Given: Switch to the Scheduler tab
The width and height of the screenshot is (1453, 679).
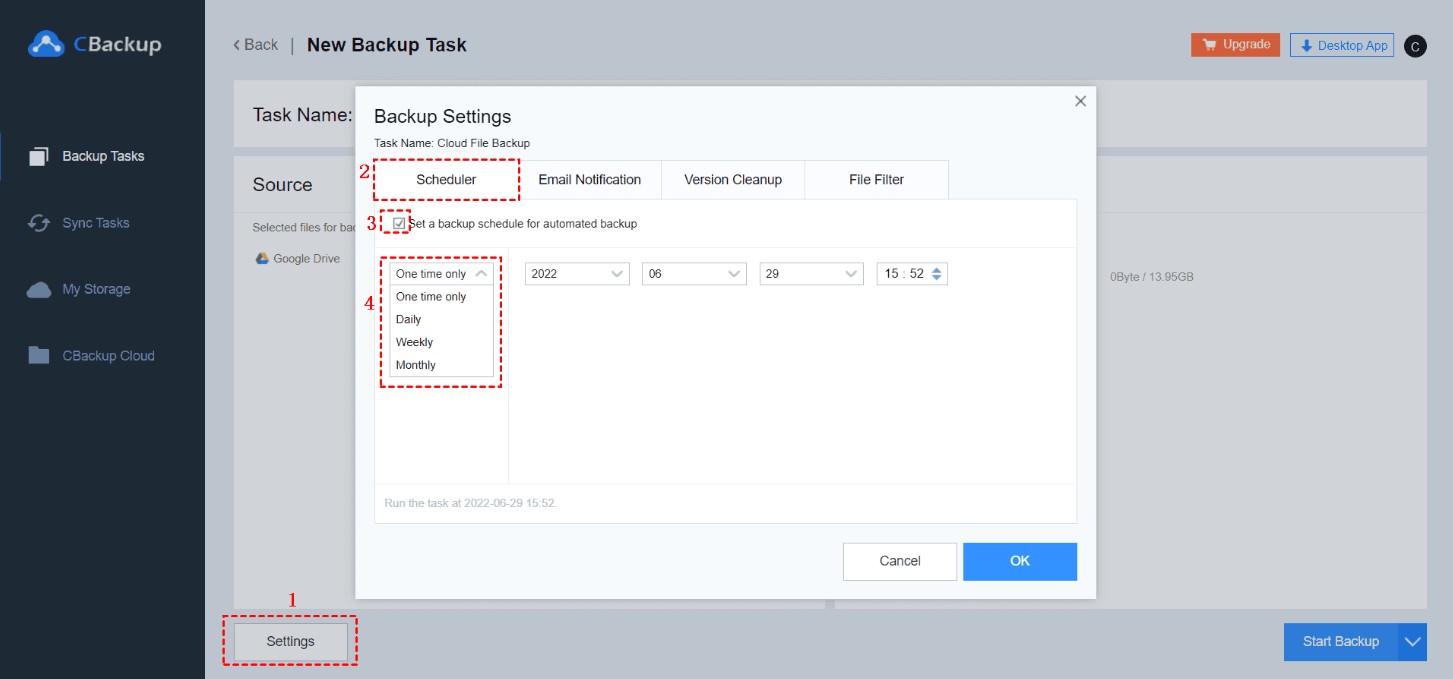Looking at the screenshot, I should click(x=446, y=180).
